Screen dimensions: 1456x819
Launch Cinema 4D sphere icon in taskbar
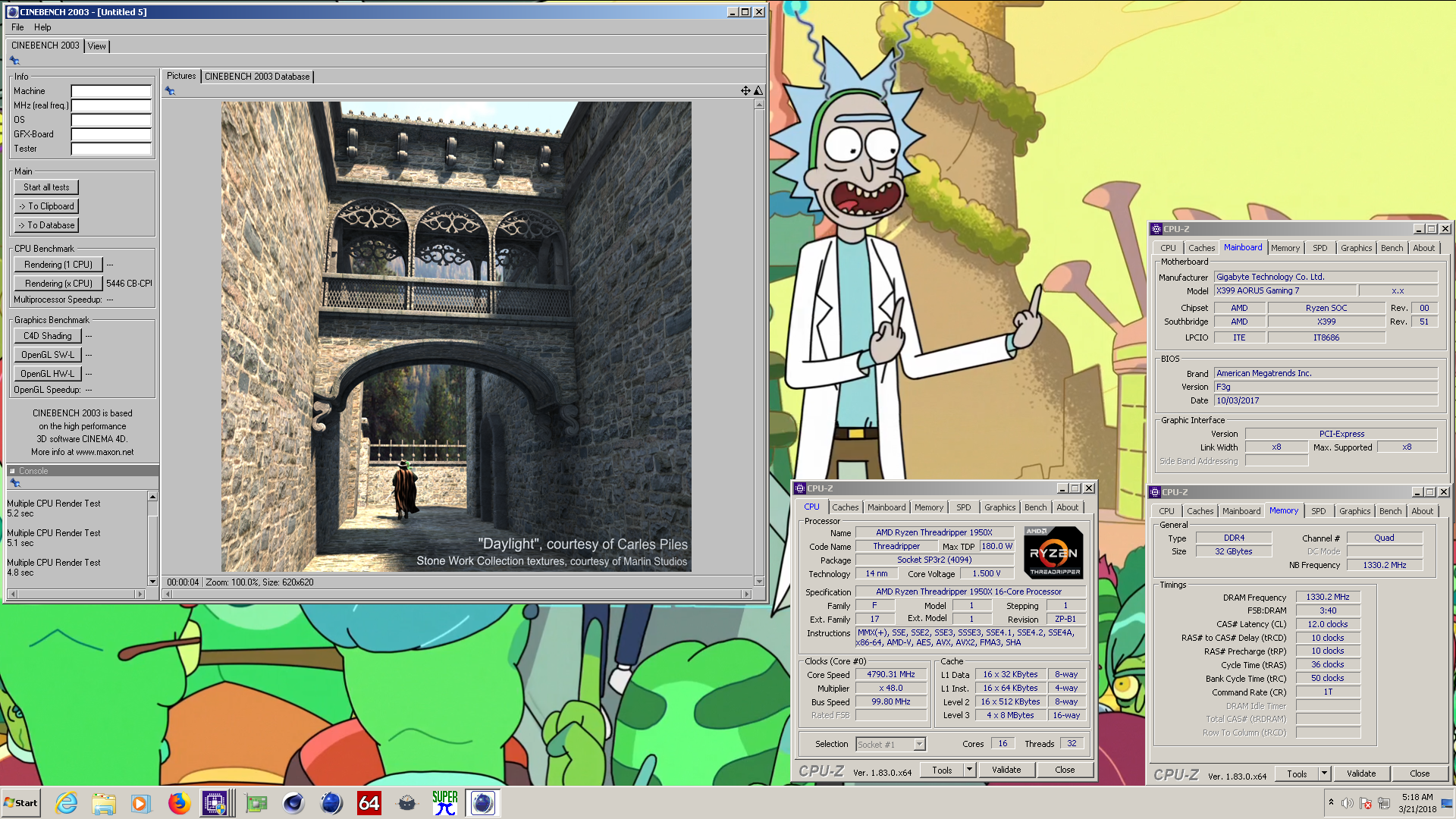click(293, 803)
